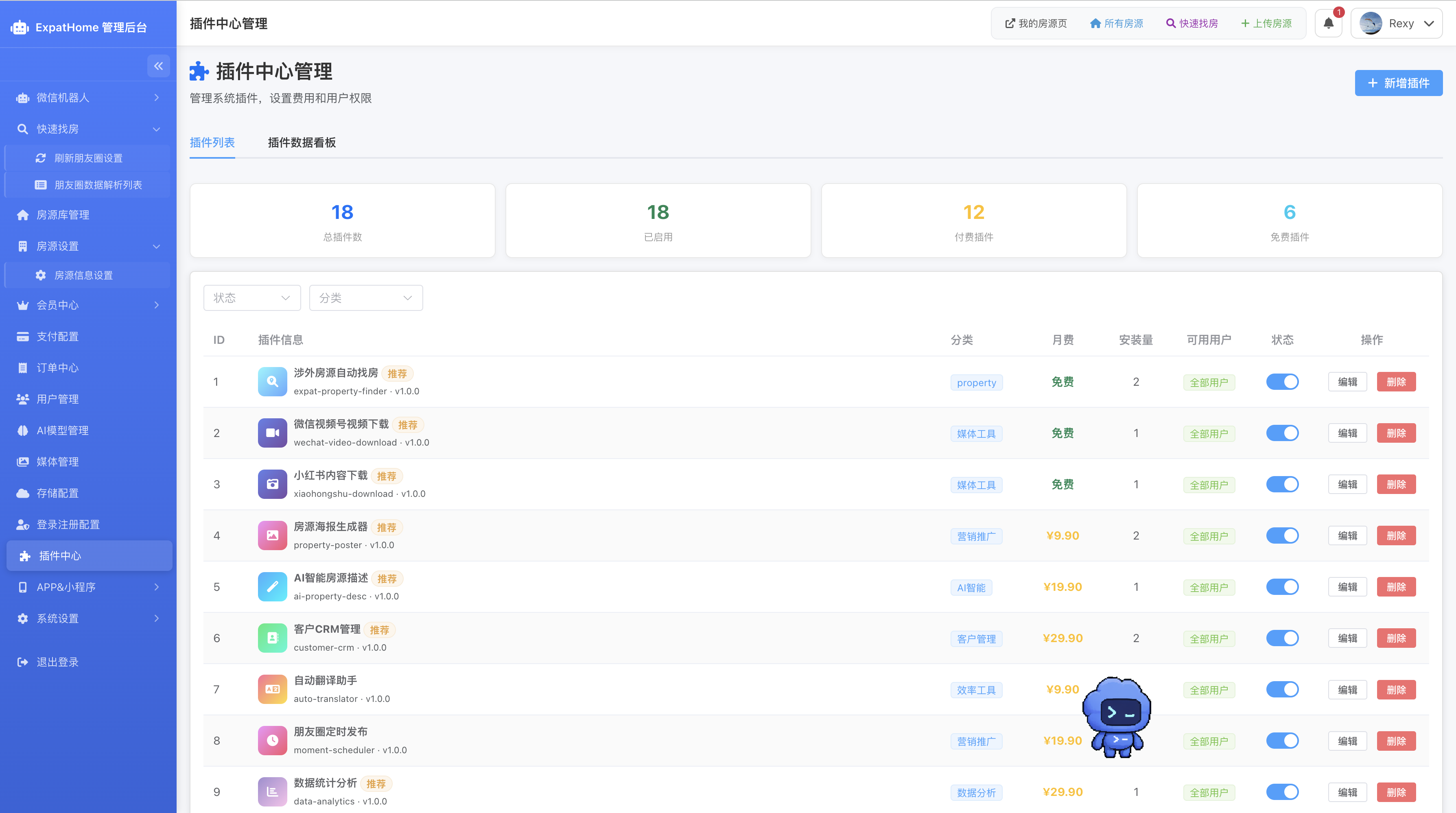Screen dimensions: 1456x813
Task: Click the data-analytics chart icon
Action: coord(272,792)
